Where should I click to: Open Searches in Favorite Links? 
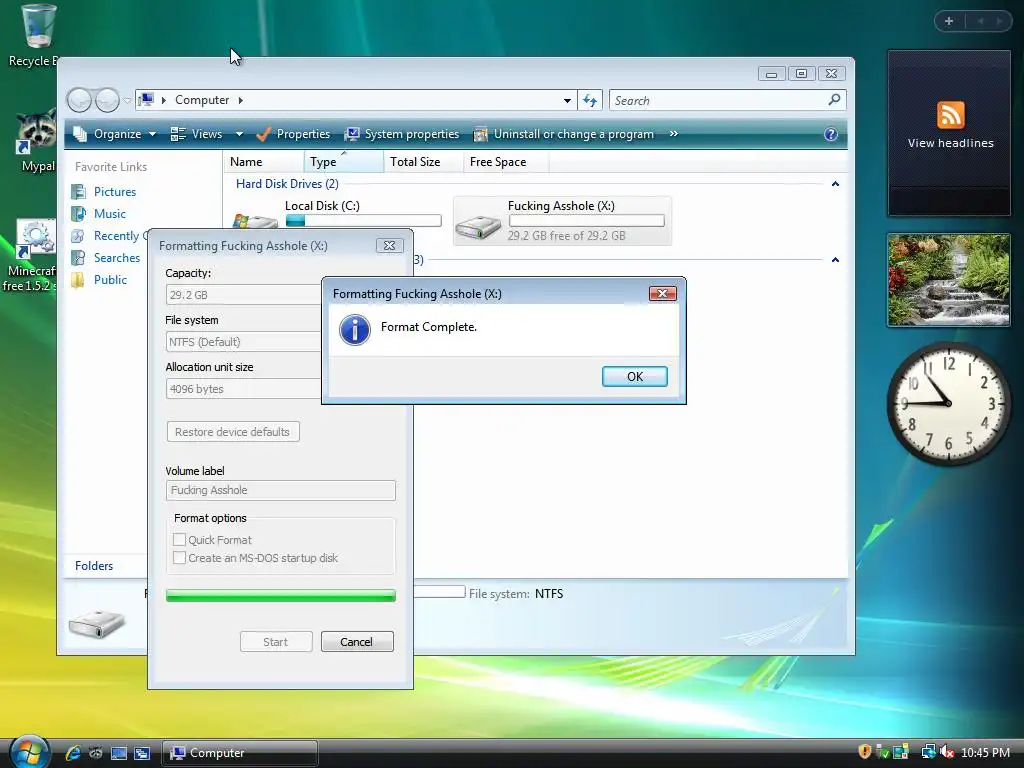click(106, 257)
